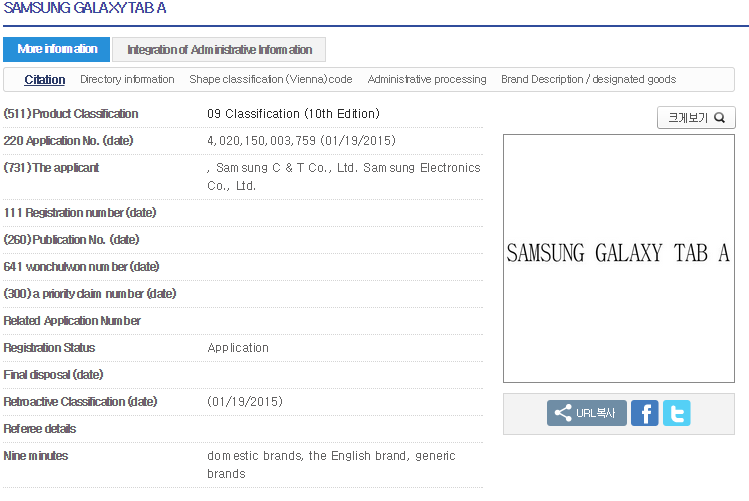Click the 220 Application No. (date) label
The height and width of the screenshot is (501, 749).
tap(68, 141)
